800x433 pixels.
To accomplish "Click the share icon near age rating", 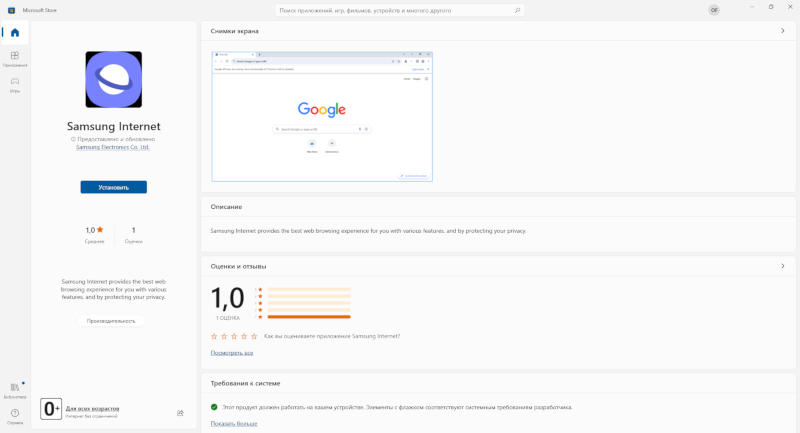I will [x=180, y=412].
